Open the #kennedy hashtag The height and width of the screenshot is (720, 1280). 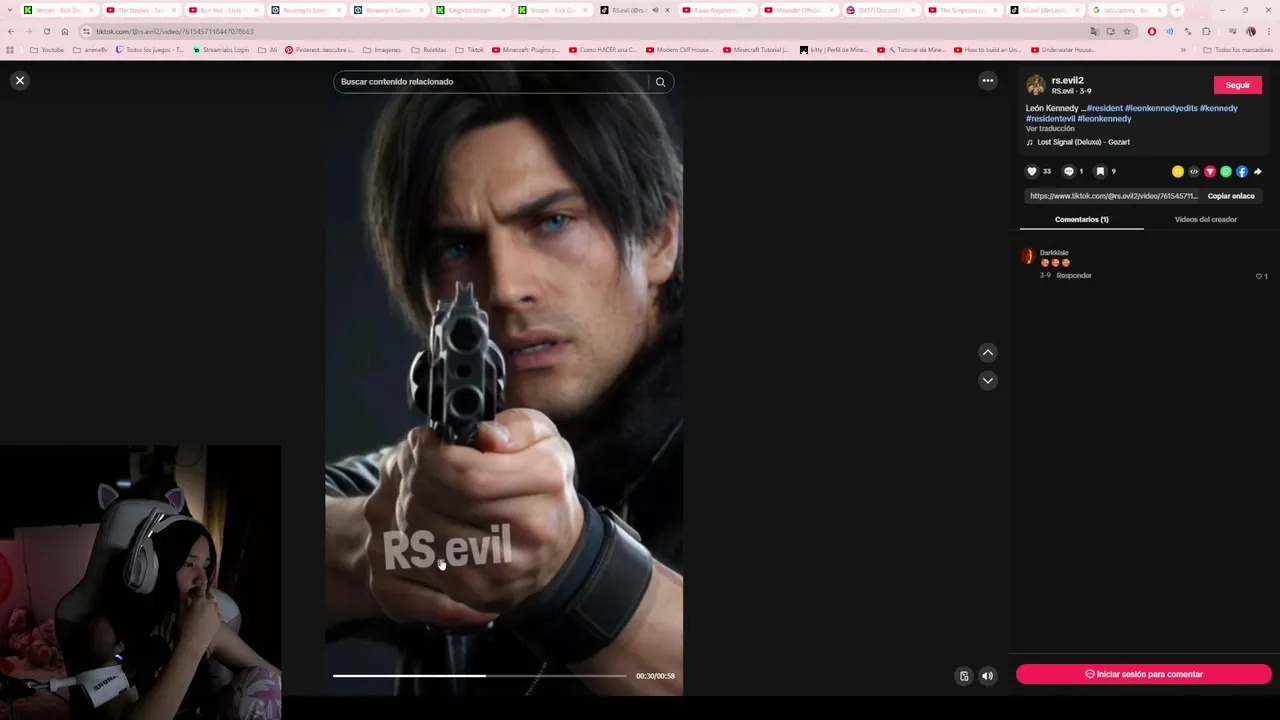click(x=1218, y=108)
